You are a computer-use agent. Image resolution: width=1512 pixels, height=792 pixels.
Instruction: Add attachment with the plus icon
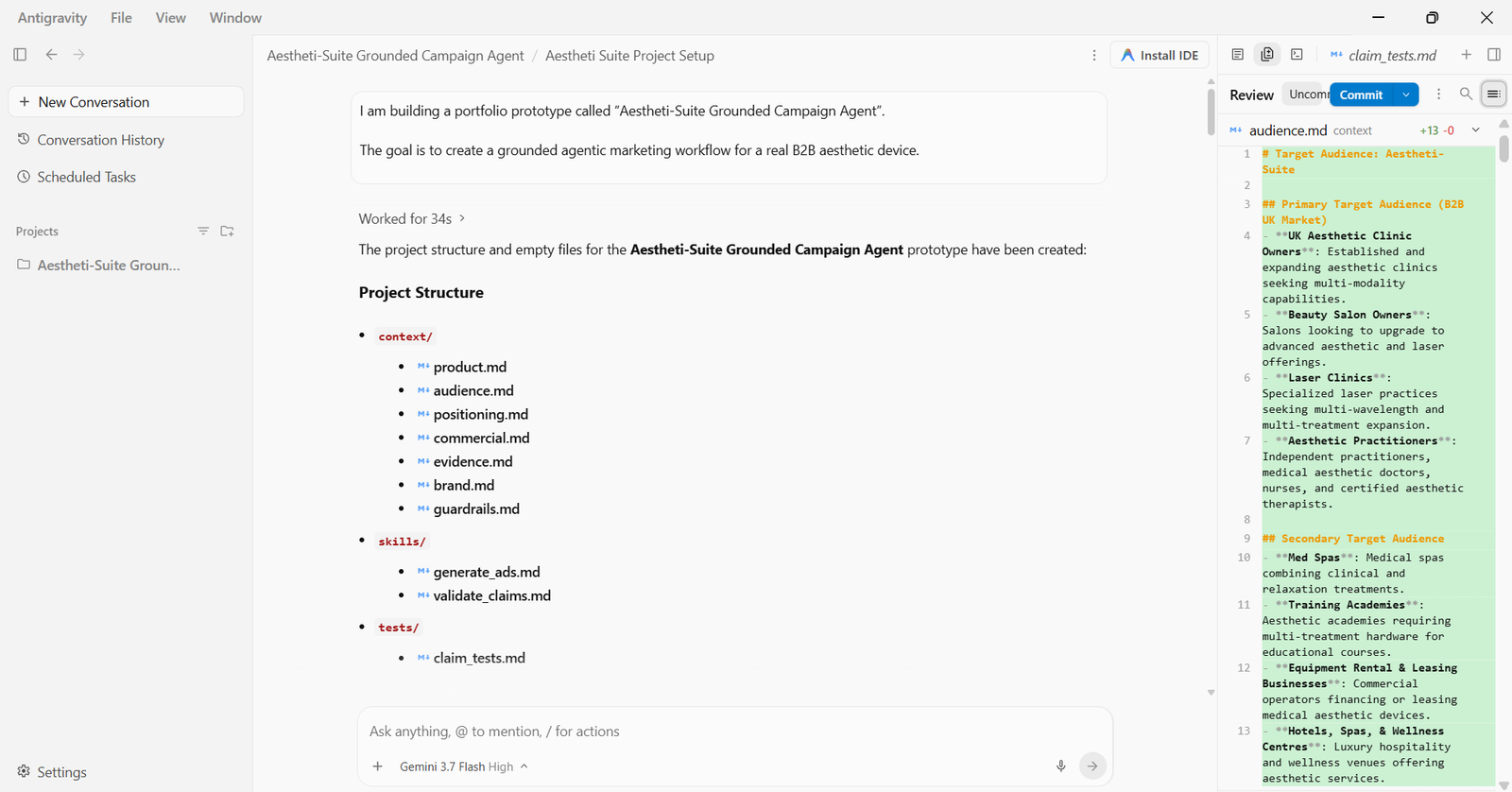click(378, 766)
